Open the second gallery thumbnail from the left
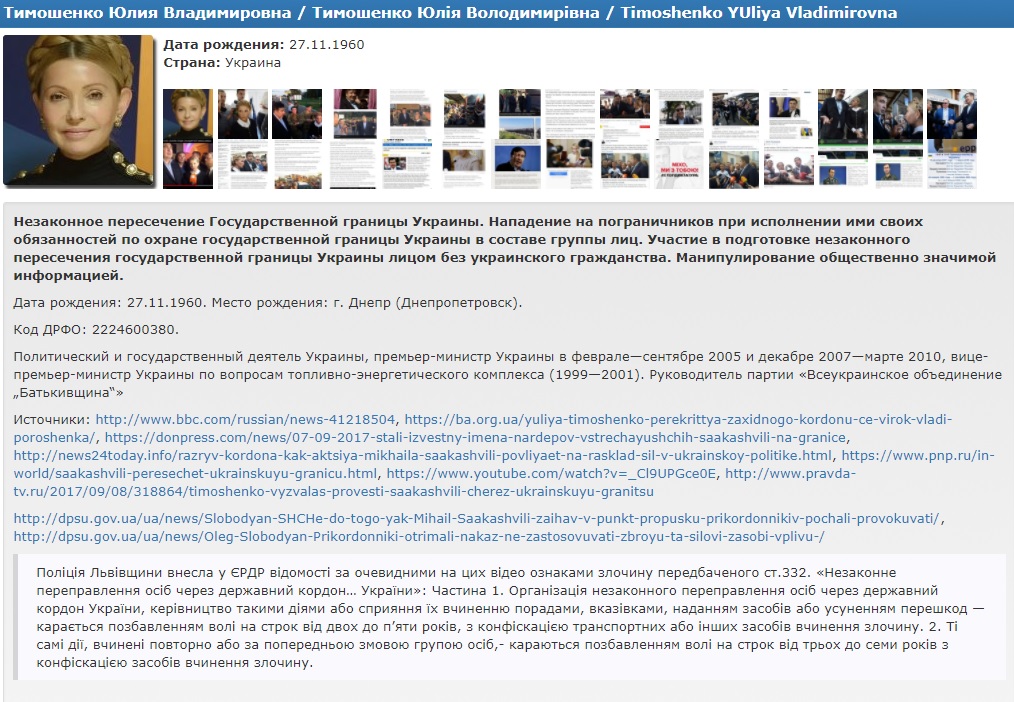 (243, 138)
